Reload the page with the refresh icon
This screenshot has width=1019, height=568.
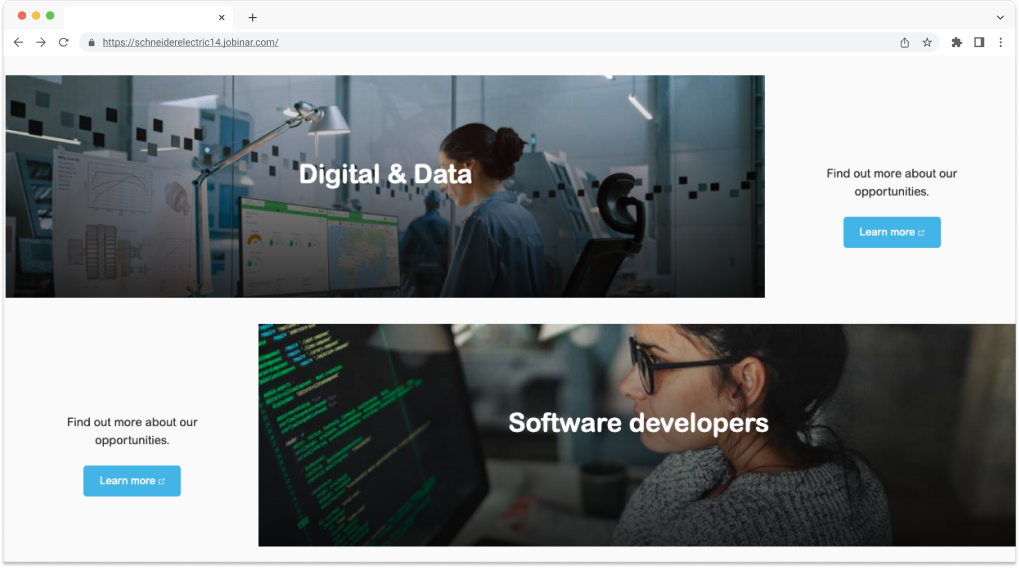(x=64, y=42)
